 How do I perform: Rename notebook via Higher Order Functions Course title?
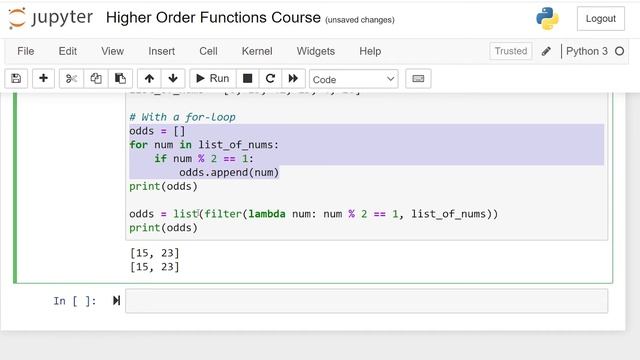tap(213, 18)
